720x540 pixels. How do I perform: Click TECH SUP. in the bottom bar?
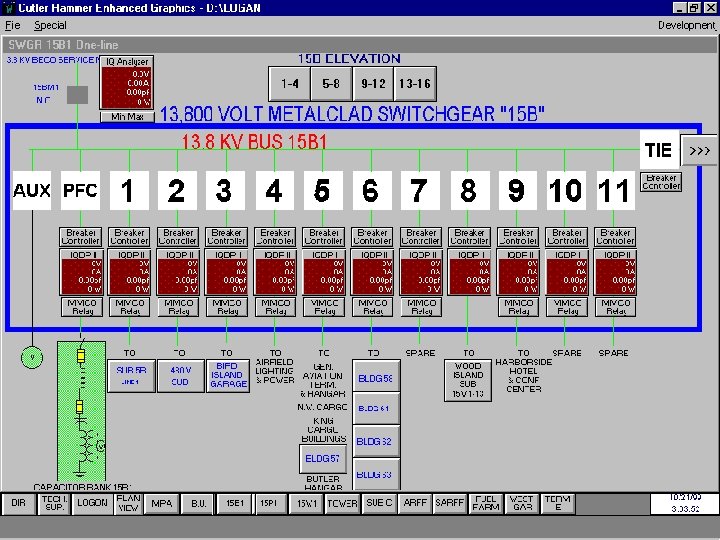[55, 503]
